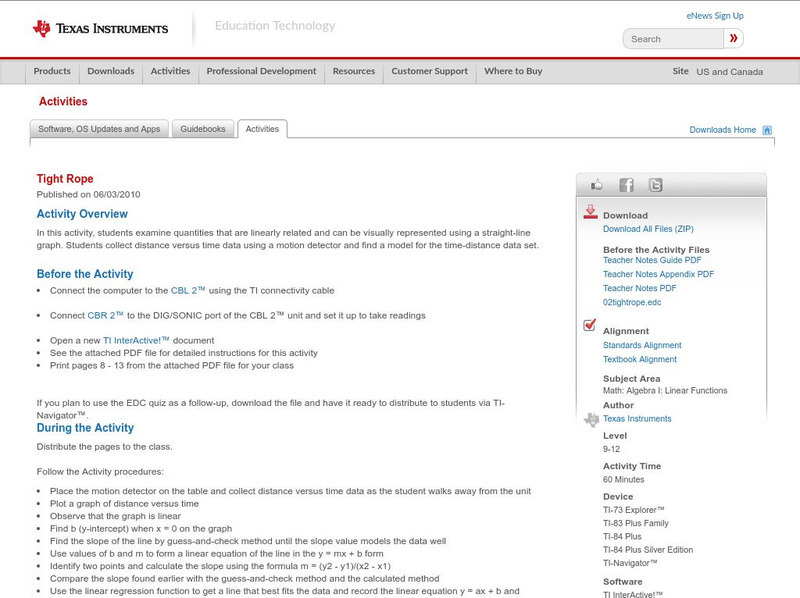Click 'TI-Navigator' device entry
This screenshot has height=598, width=800.
[630, 563]
